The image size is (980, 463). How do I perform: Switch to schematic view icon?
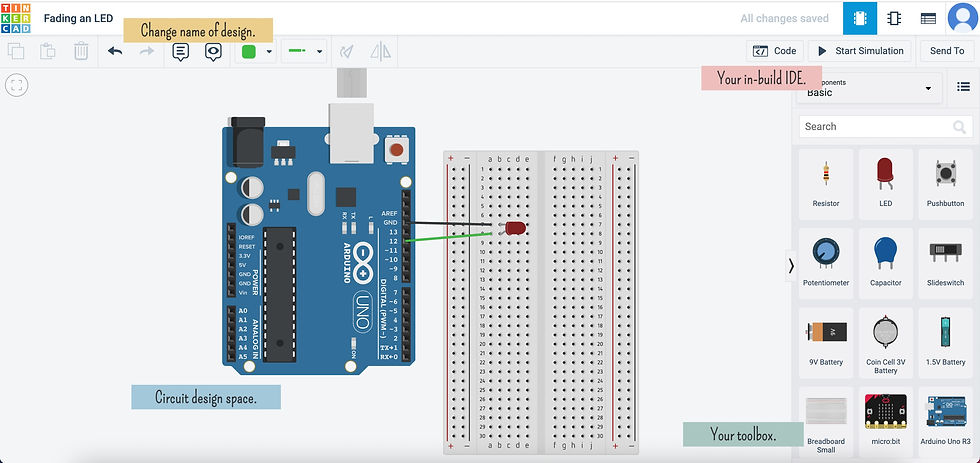pyautogui.click(x=894, y=18)
